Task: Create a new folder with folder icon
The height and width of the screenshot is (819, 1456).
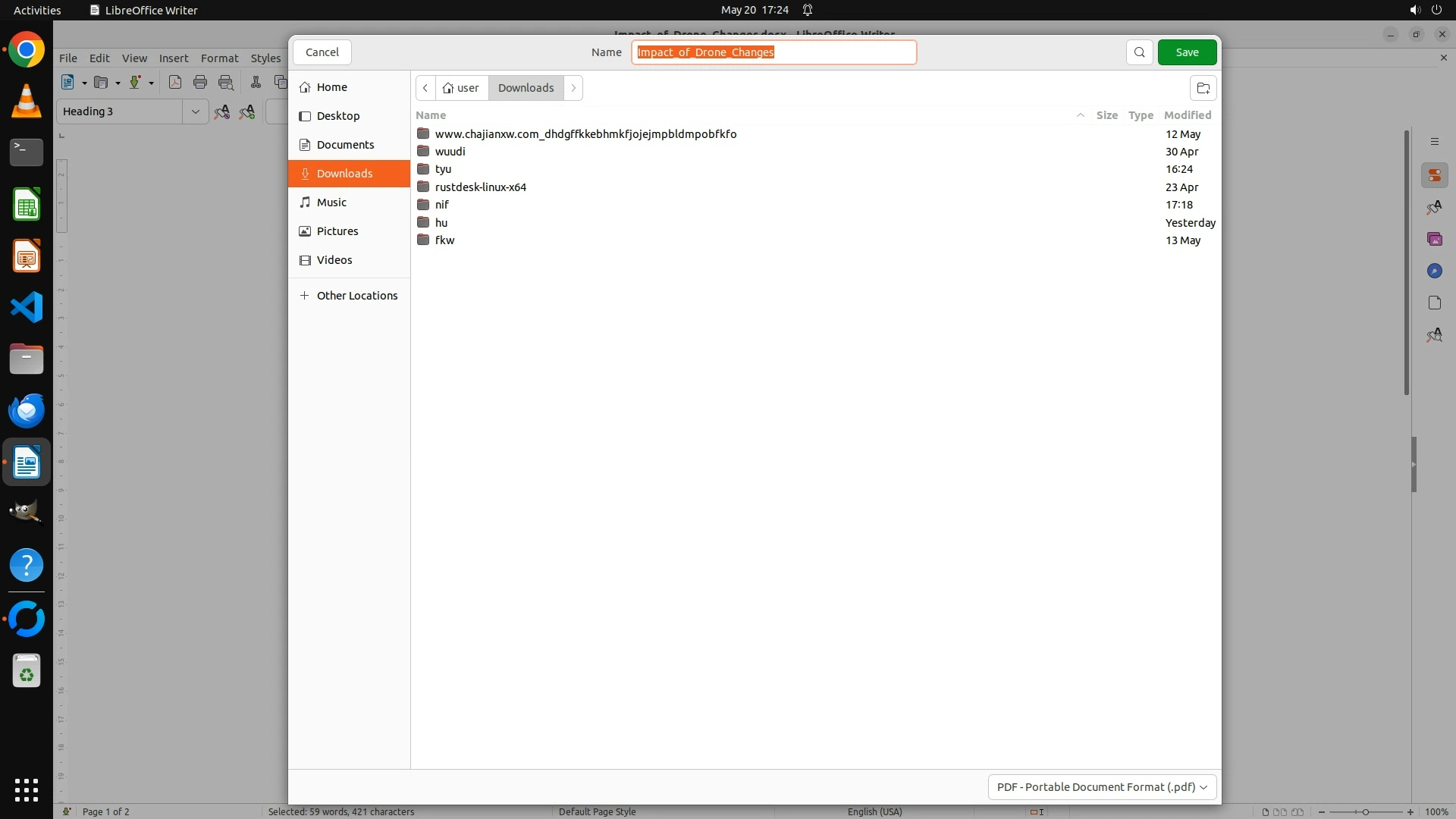Action: coord(1203,88)
